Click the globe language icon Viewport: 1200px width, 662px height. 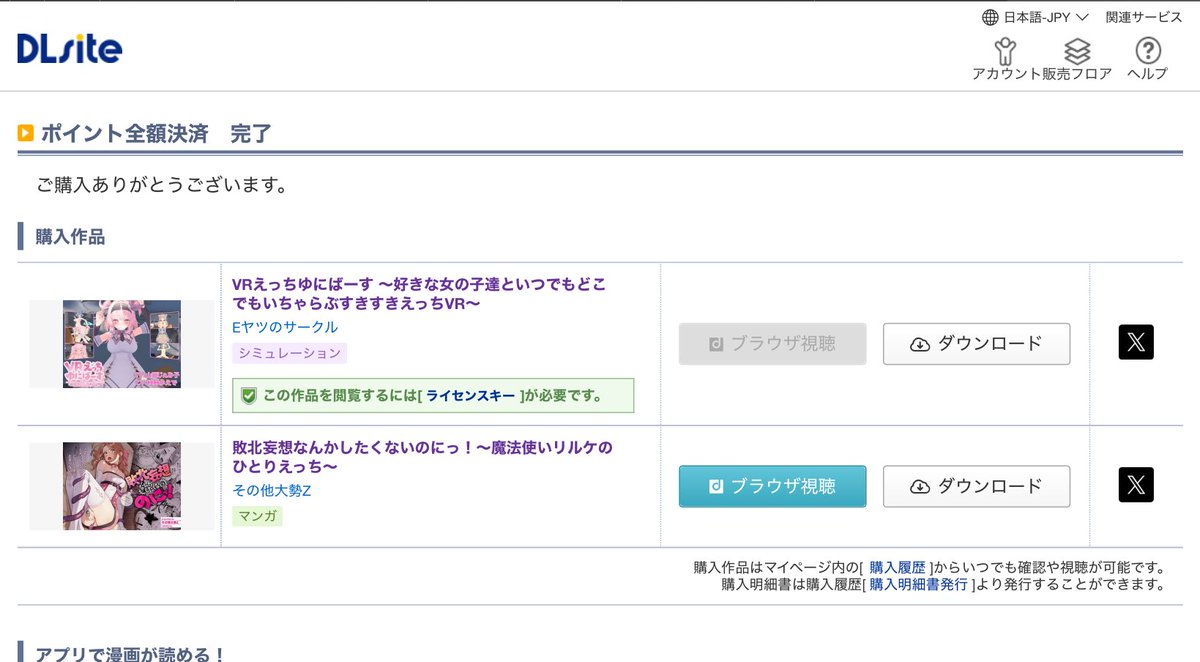pyautogui.click(x=990, y=17)
